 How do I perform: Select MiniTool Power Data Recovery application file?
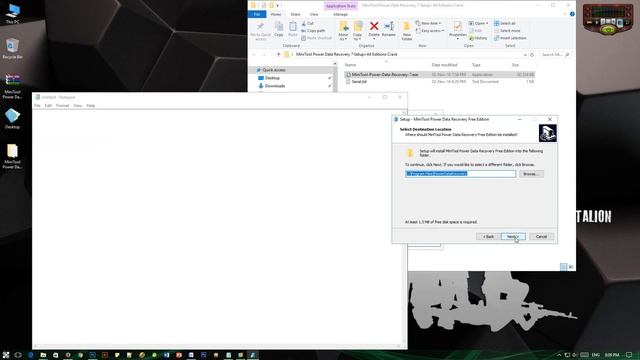pyautogui.click(x=439, y=75)
